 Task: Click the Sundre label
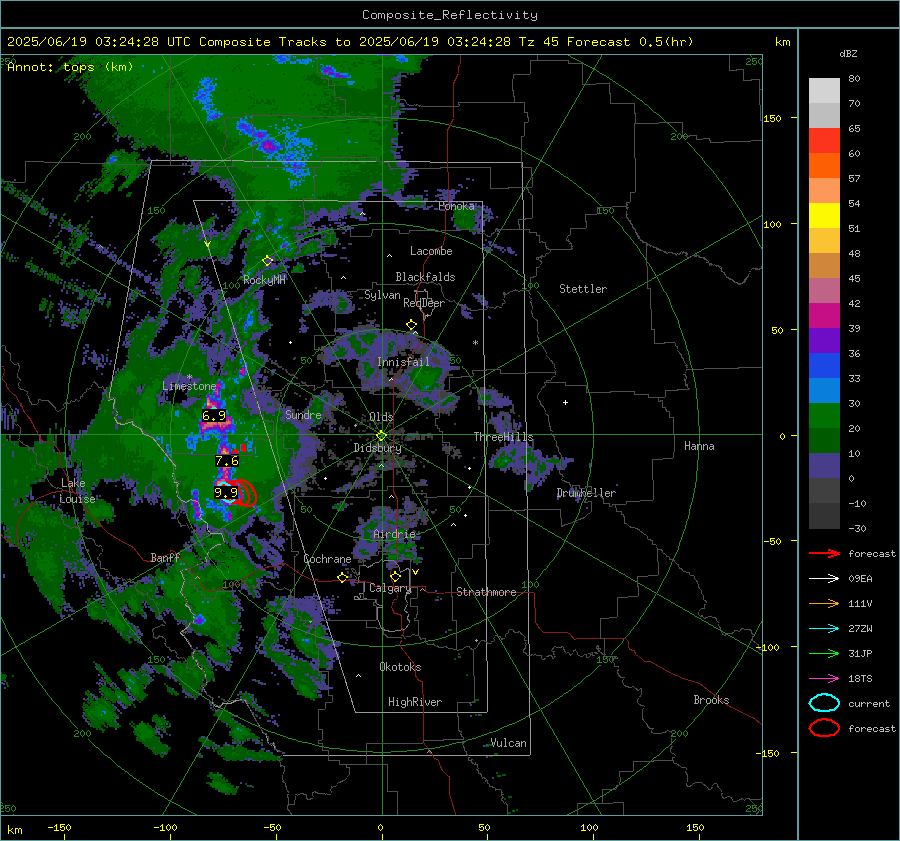(303, 414)
